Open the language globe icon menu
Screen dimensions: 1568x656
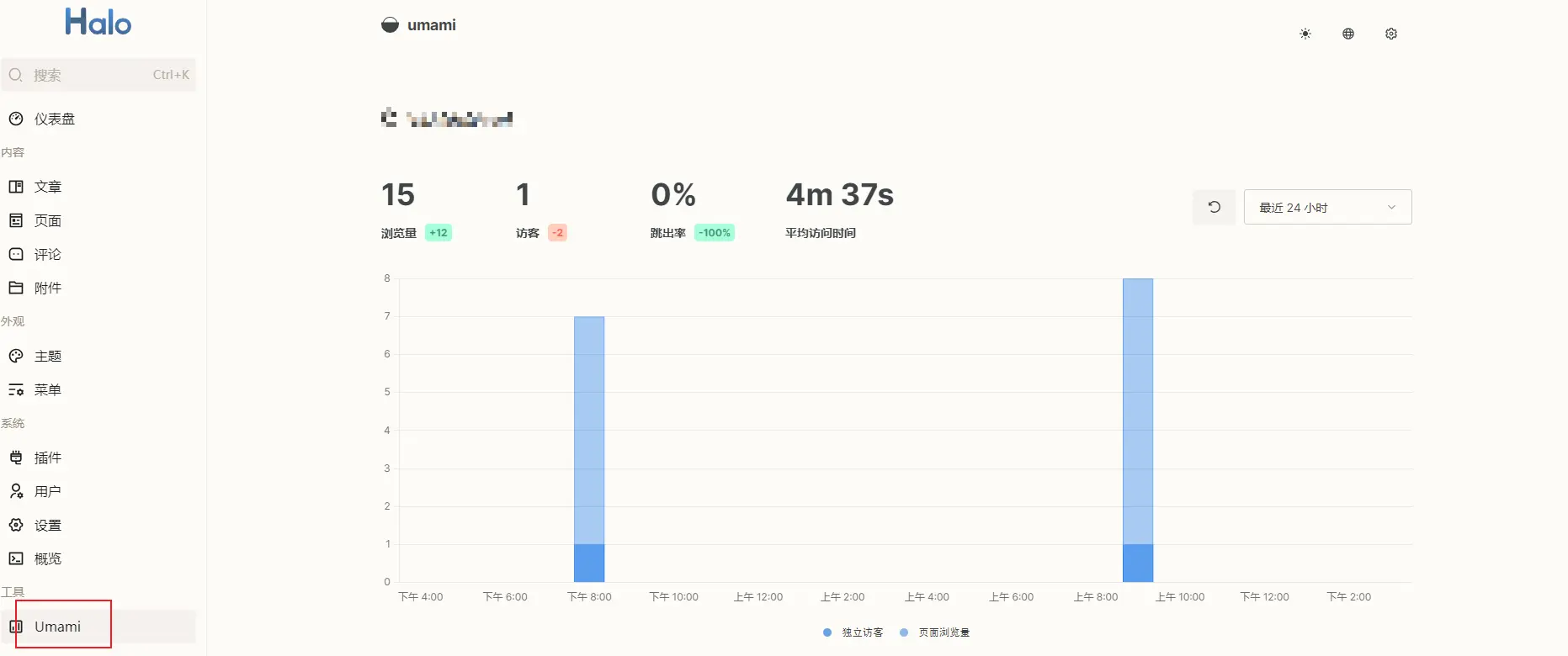click(1348, 34)
